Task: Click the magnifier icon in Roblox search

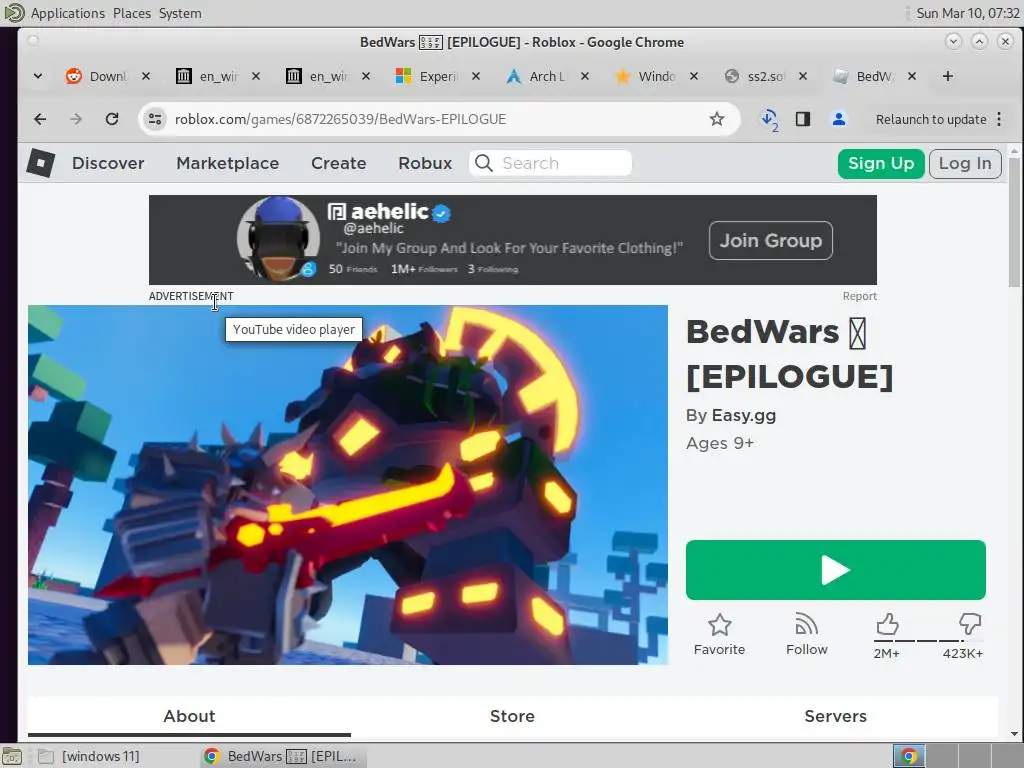Action: tap(483, 163)
